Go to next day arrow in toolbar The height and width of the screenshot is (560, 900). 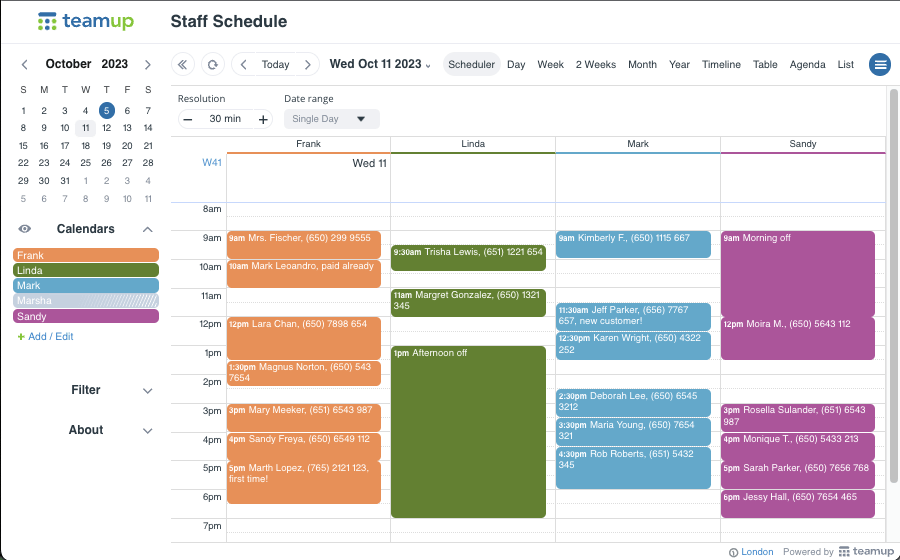tap(308, 64)
